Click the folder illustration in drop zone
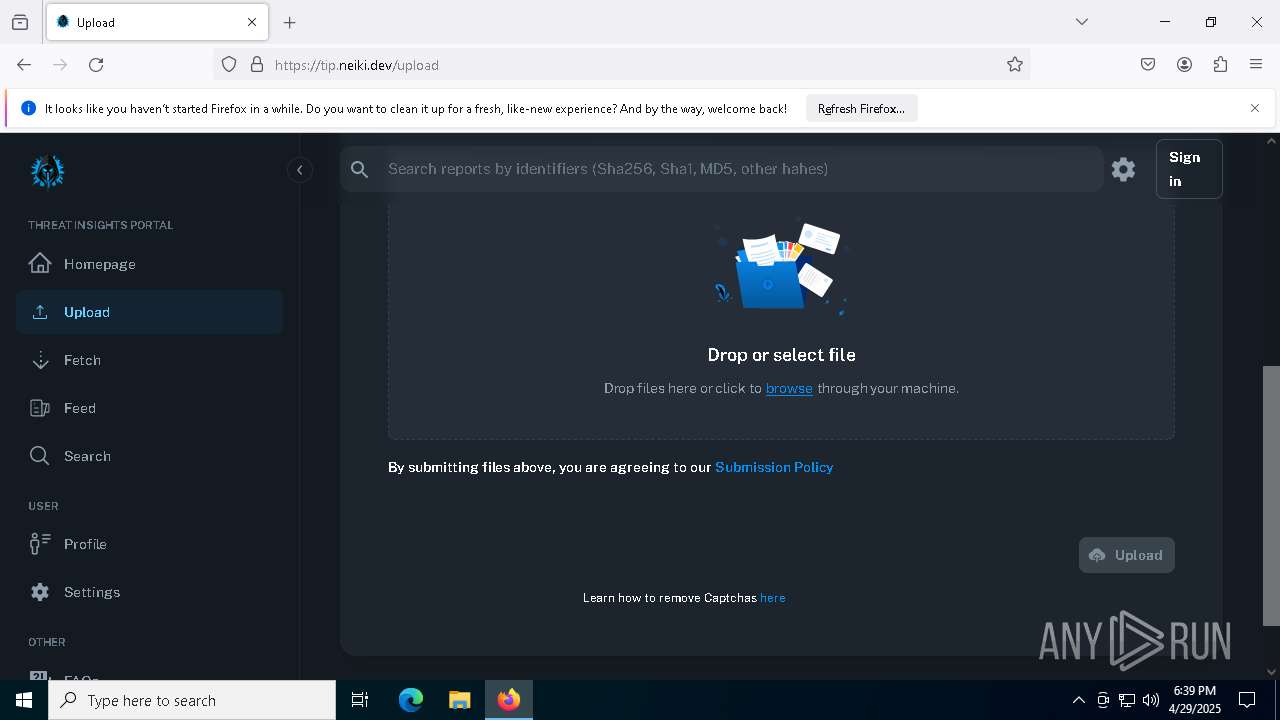The height and width of the screenshot is (720, 1280). point(781,268)
